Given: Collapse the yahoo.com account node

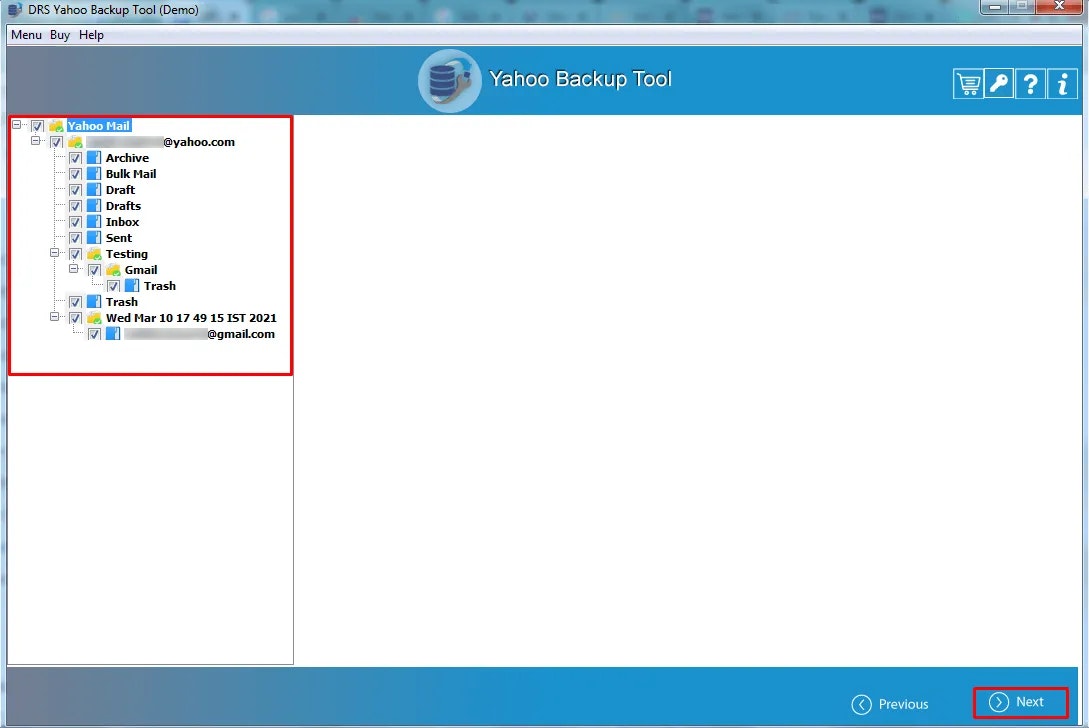Looking at the screenshot, I should pyautogui.click(x=35, y=140).
